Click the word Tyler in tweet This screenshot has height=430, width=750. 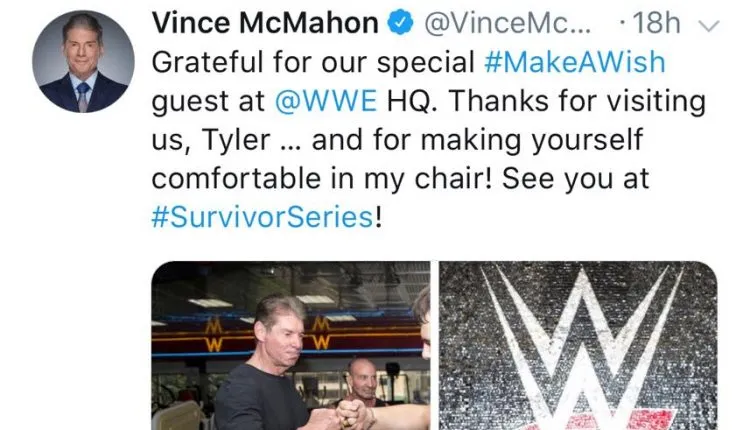236,141
